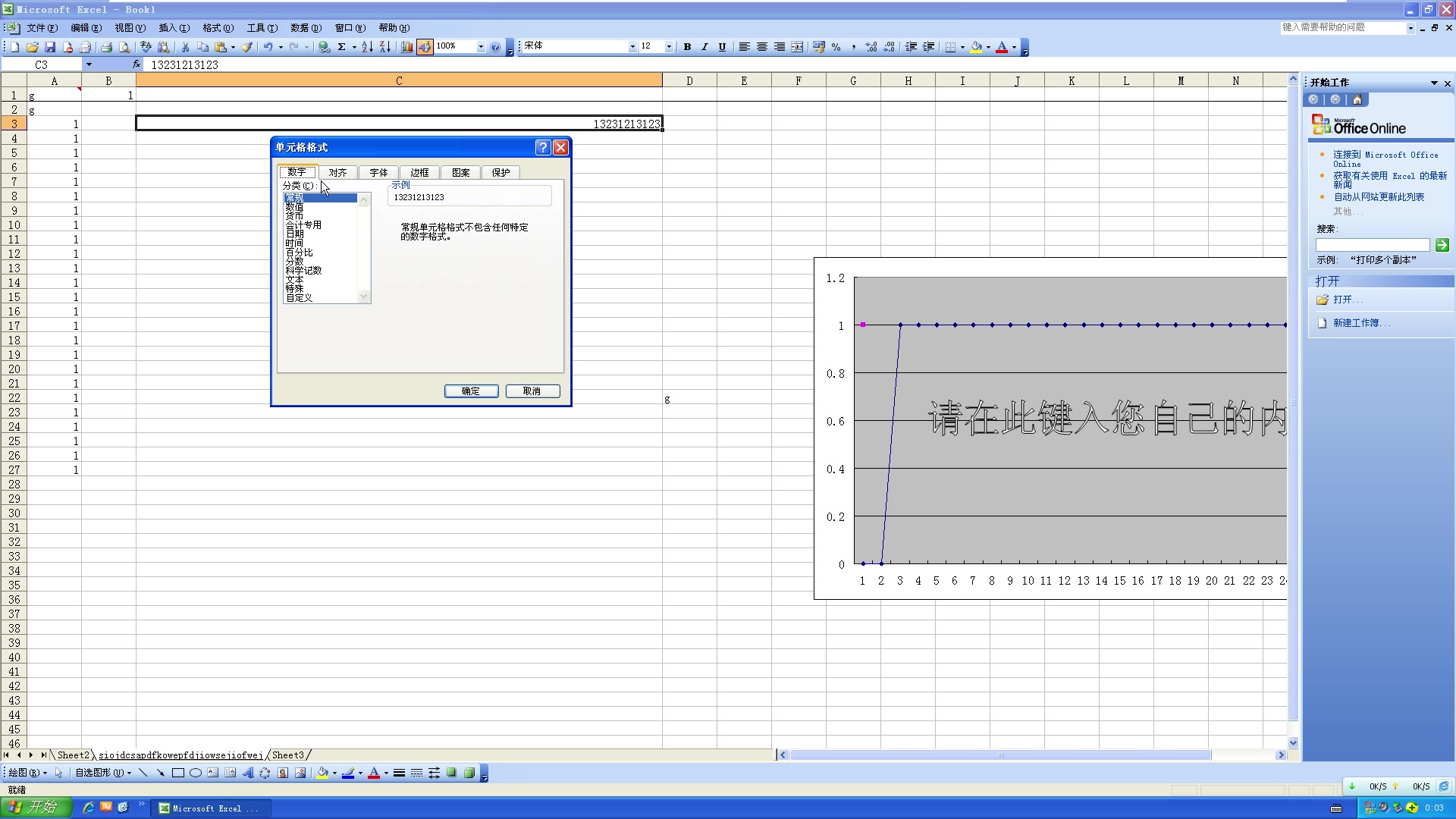This screenshot has height=819, width=1456.
Task: Expand the Draw menu on drawing toolbar
Action: (x=27, y=773)
